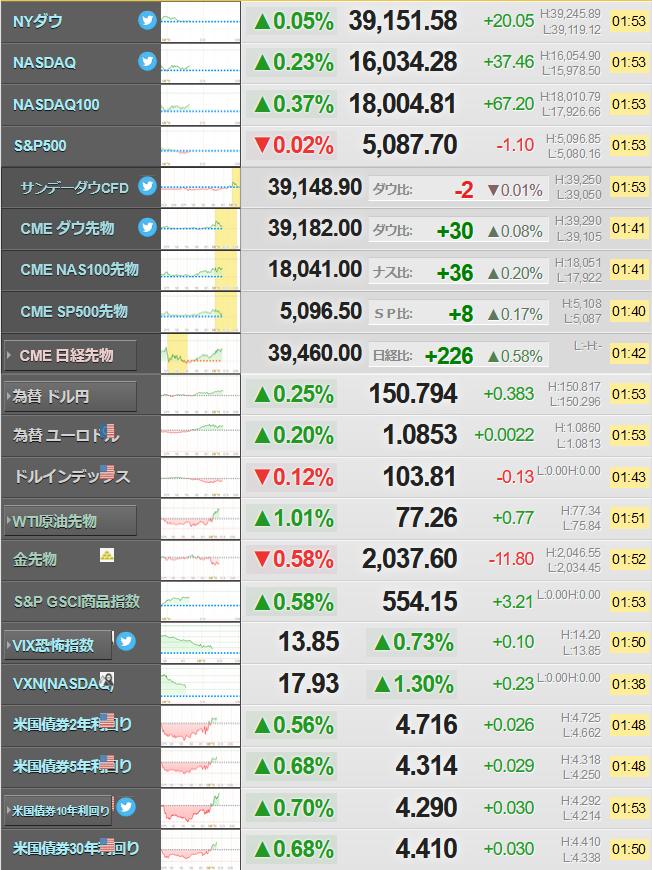
Task: Click the 01:38 timestamp on VXN row
Action: click(x=629, y=684)
